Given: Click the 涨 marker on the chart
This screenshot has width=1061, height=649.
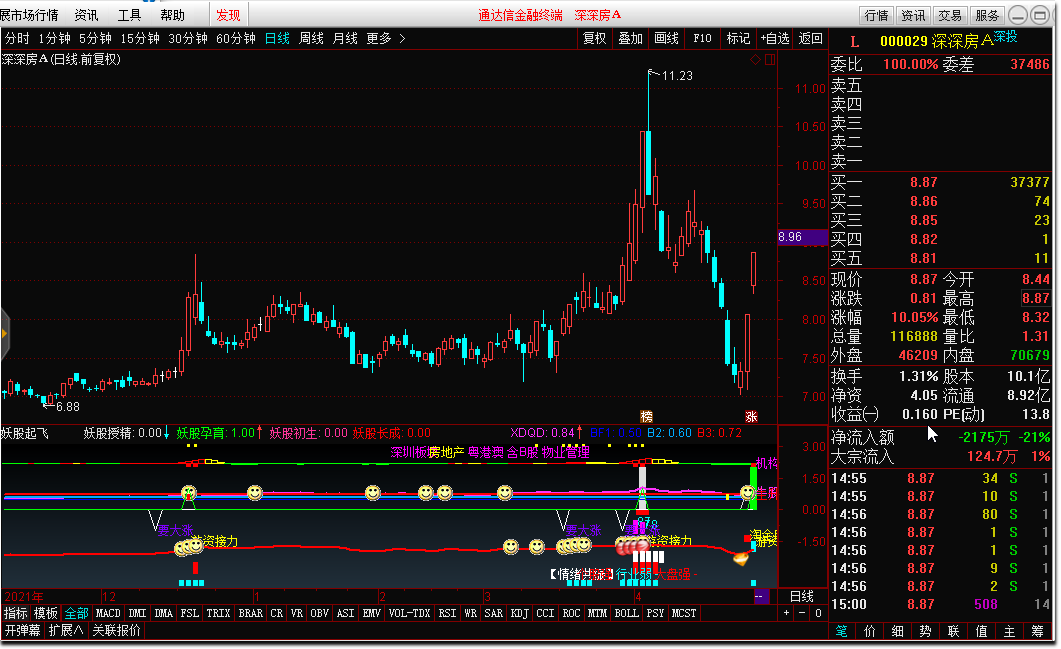Looking at the screenshot, I should [x=751, y=416].
